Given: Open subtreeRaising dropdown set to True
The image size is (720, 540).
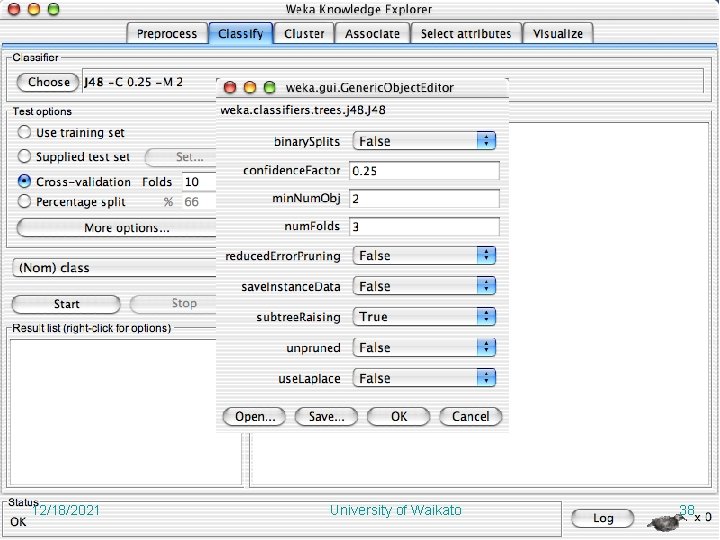Looking at the screenshot, I should 424,316.
